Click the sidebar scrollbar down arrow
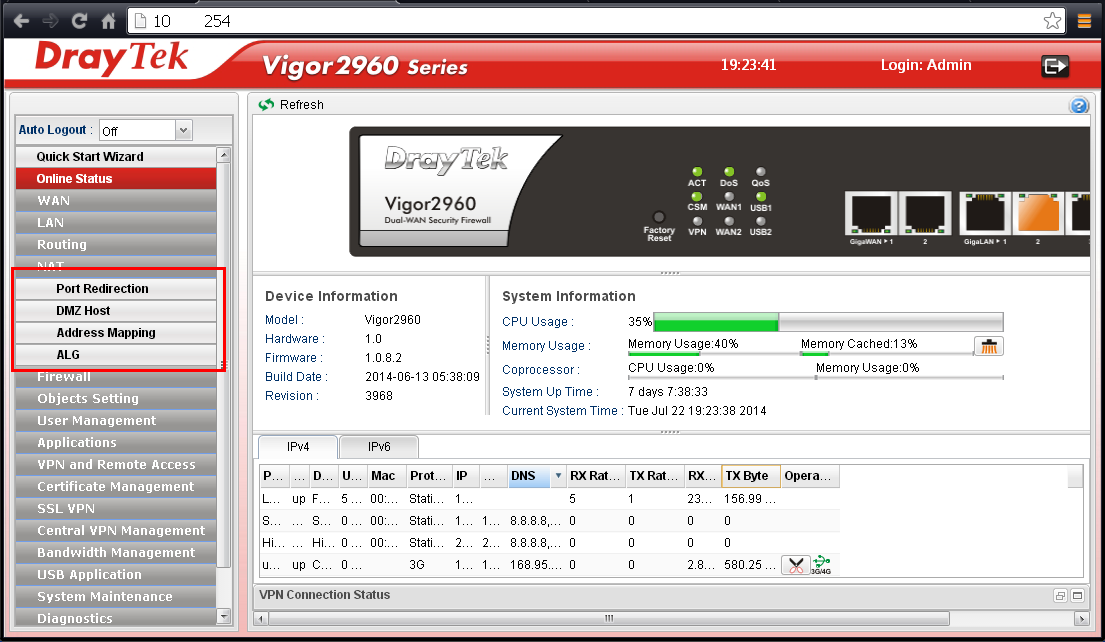Screen dimensions: 1105x642 [223, 617]
